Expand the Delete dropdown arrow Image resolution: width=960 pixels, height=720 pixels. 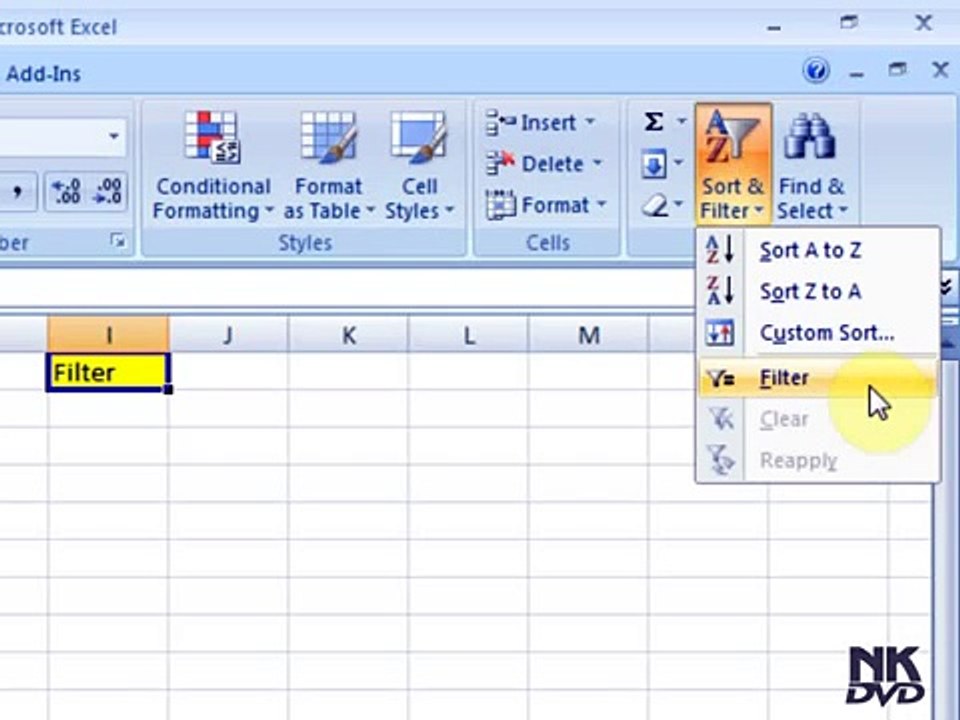click(596, 163)
